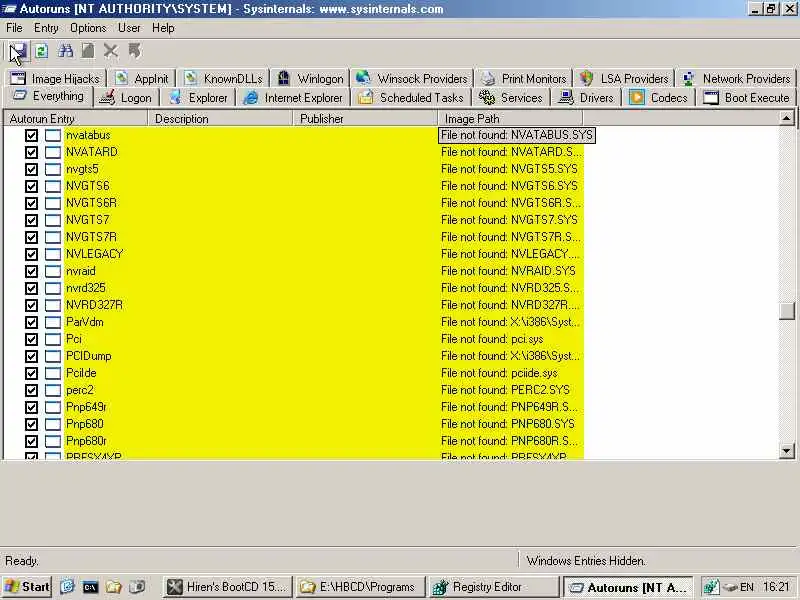Disable the Pnp649r autorun entry

click(31, 407)
